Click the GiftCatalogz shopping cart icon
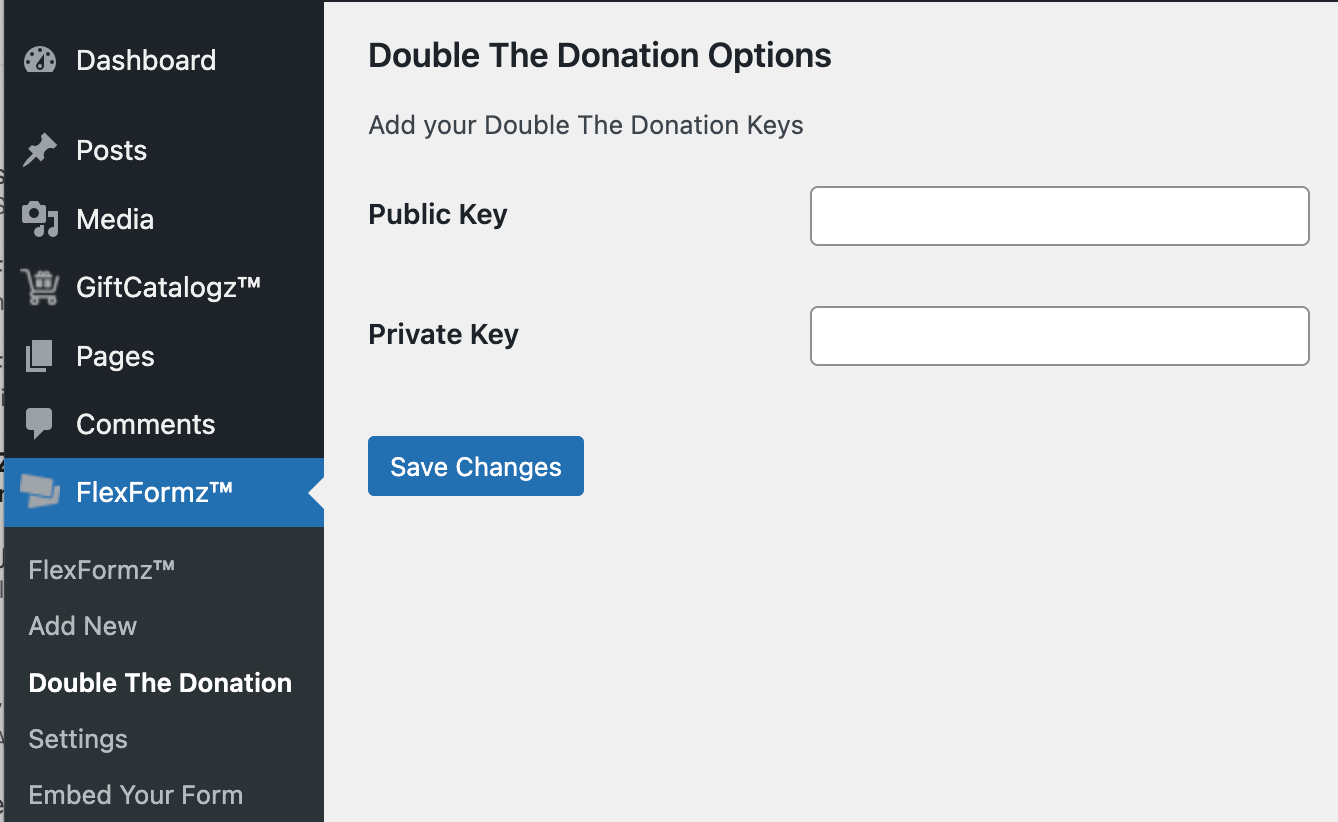Viewport: 1338px width, 822px height. point(40,288)
